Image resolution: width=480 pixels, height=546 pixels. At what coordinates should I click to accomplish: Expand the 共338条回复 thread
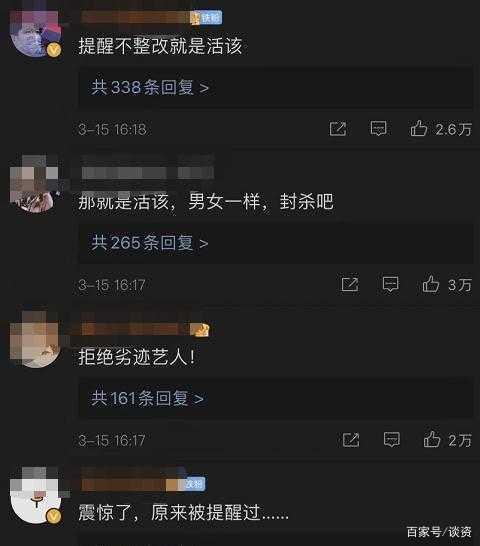150,87
